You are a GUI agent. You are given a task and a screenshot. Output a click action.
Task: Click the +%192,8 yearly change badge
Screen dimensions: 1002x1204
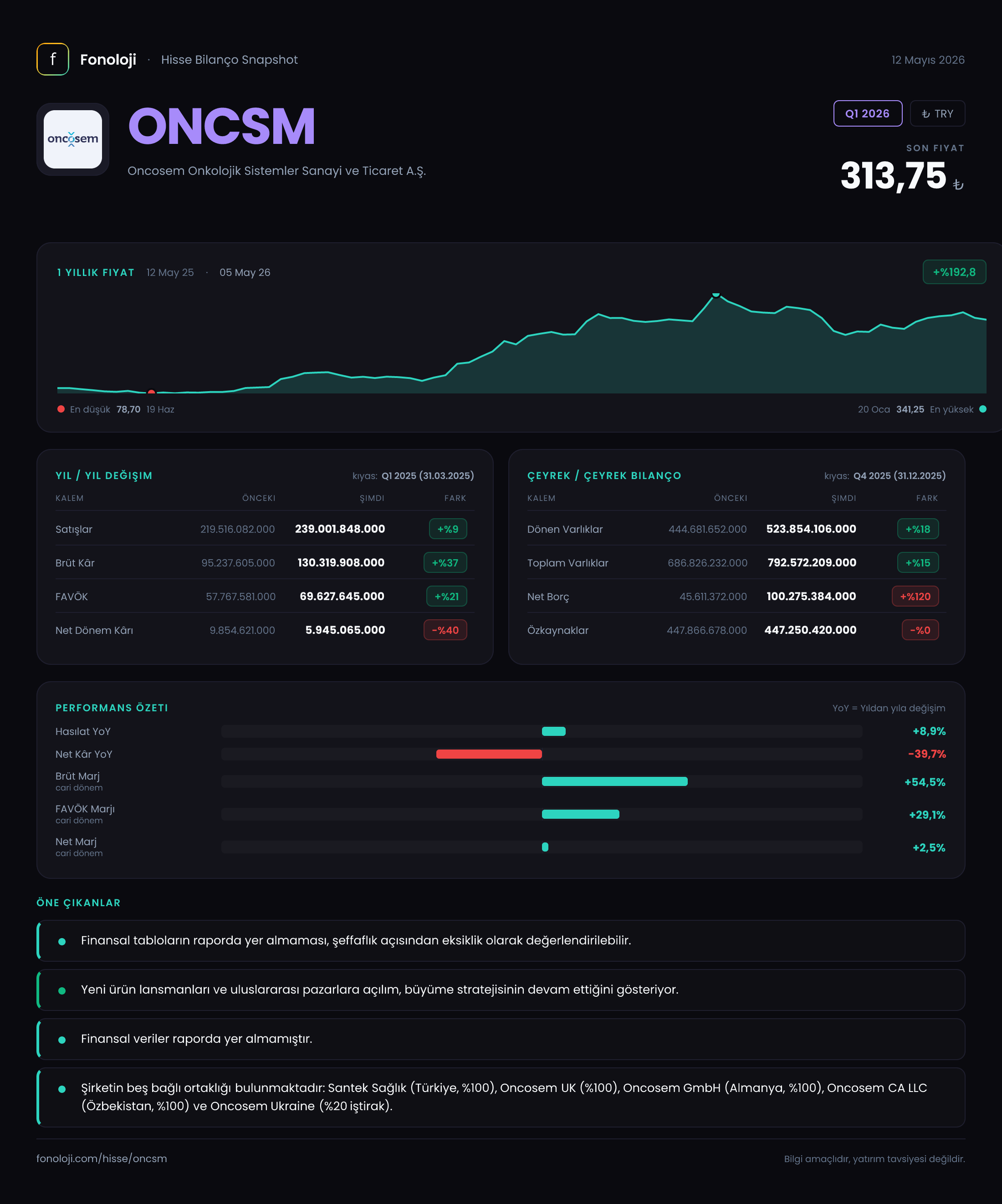(x=954, y=272)
